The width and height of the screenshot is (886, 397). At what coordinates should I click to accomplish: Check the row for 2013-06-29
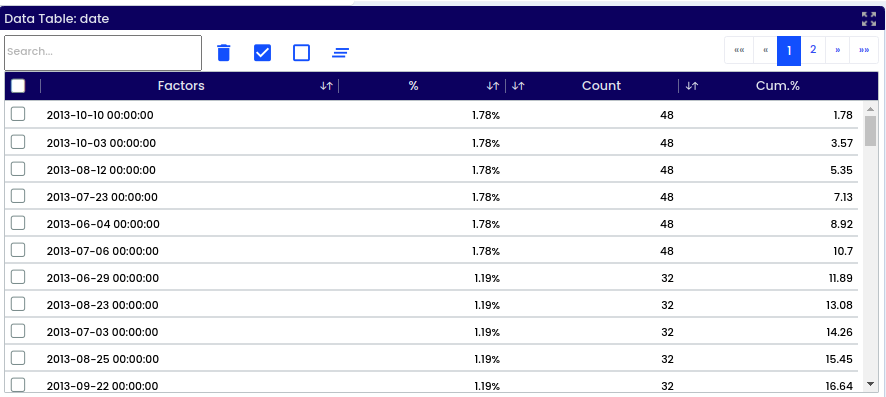pos(18,277)
